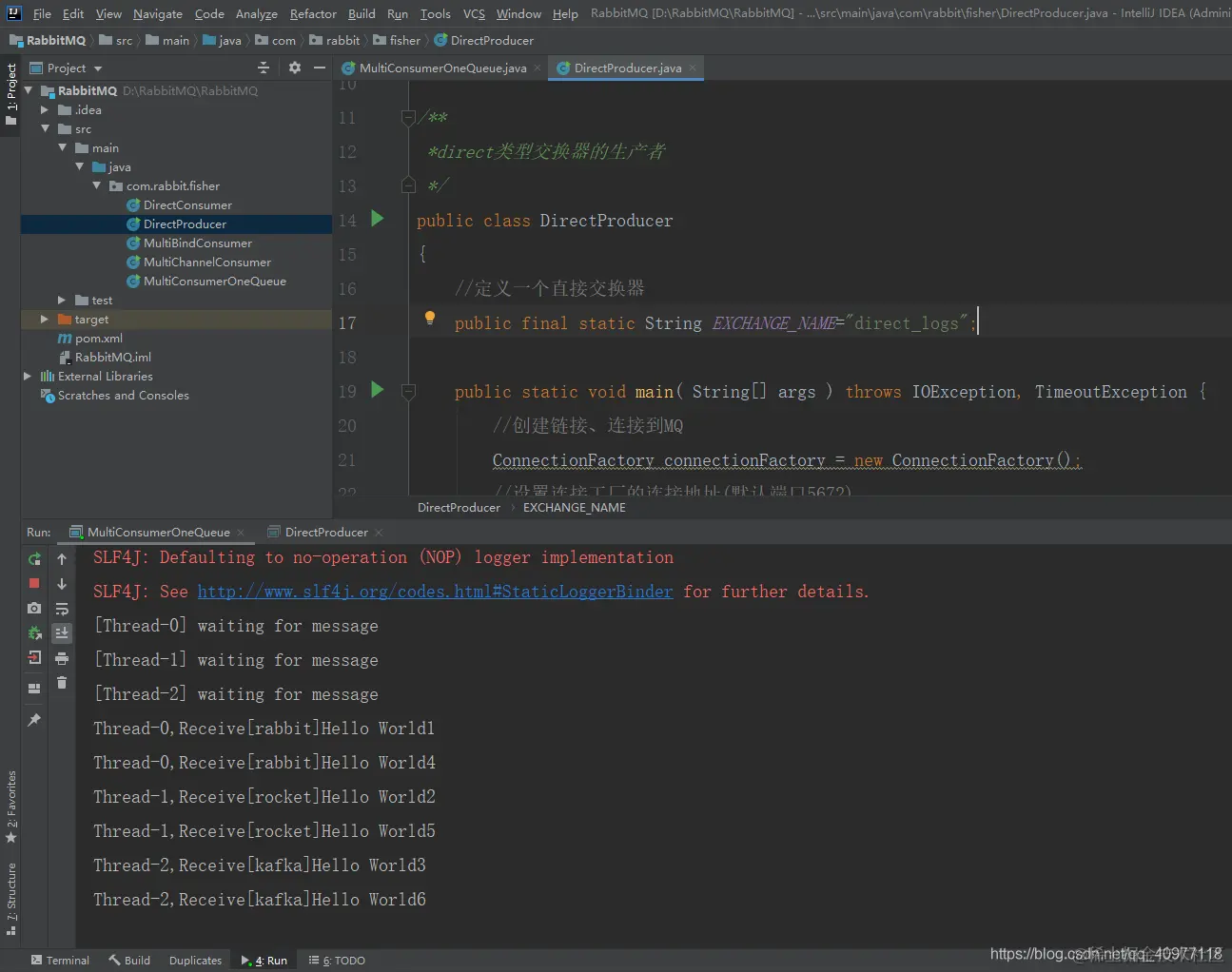Select DirectConsumer class in project tree
Screen dimensions: 1232x972
[x=187, y=205]
